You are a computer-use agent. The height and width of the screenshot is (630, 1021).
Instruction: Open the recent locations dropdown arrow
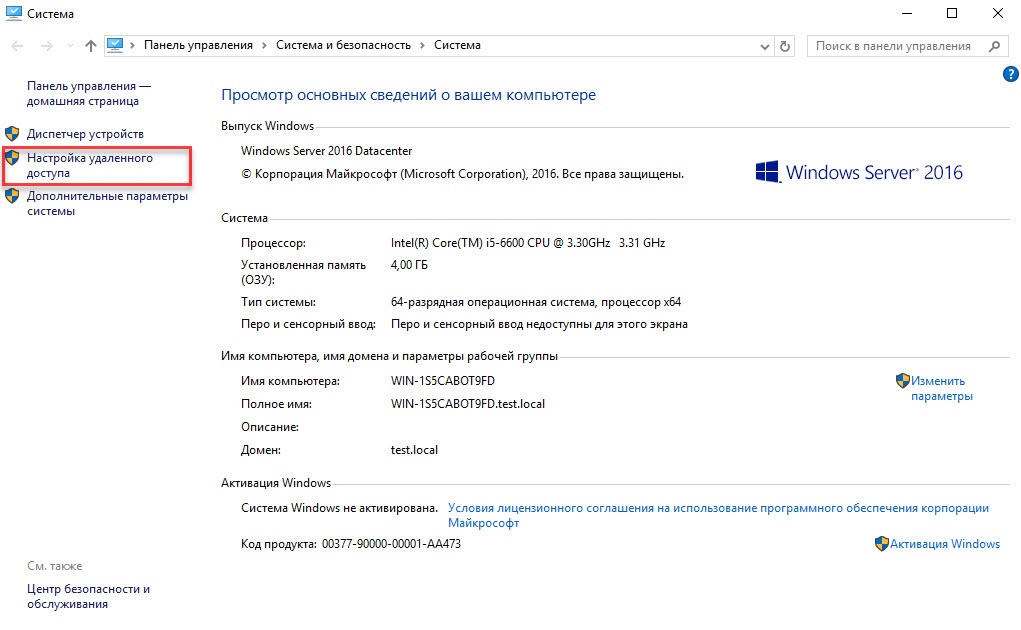70,46
